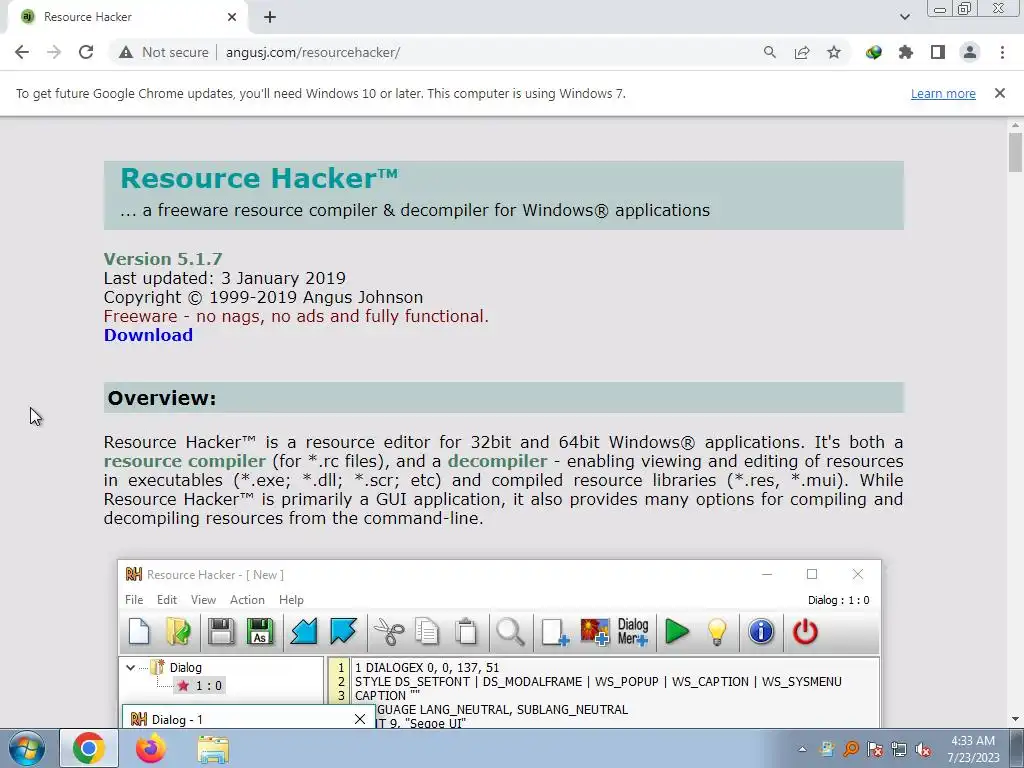Open the Chrome three-dot menu

coord(1002,52)
